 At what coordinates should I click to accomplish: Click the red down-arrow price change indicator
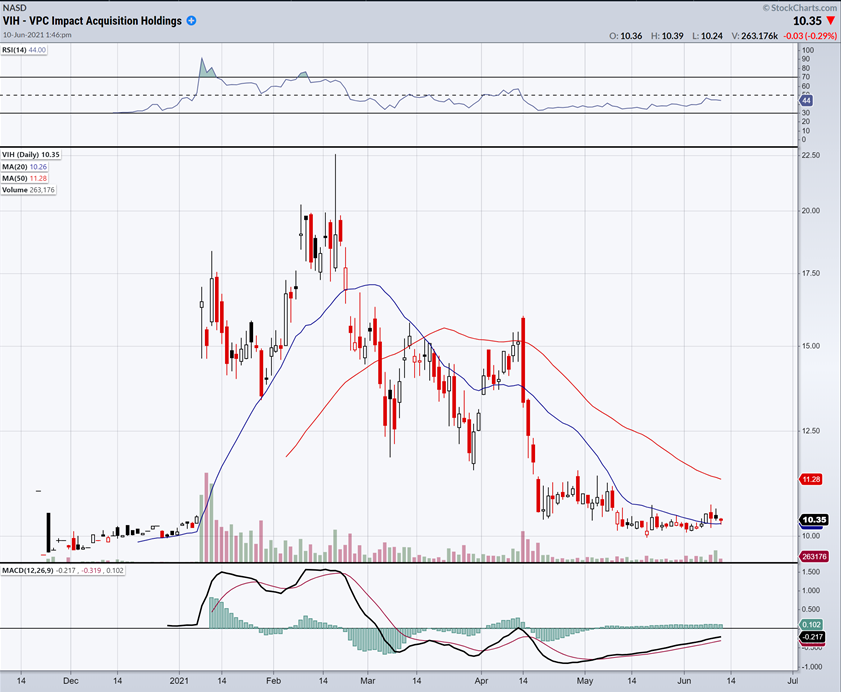tap(830, 20)
